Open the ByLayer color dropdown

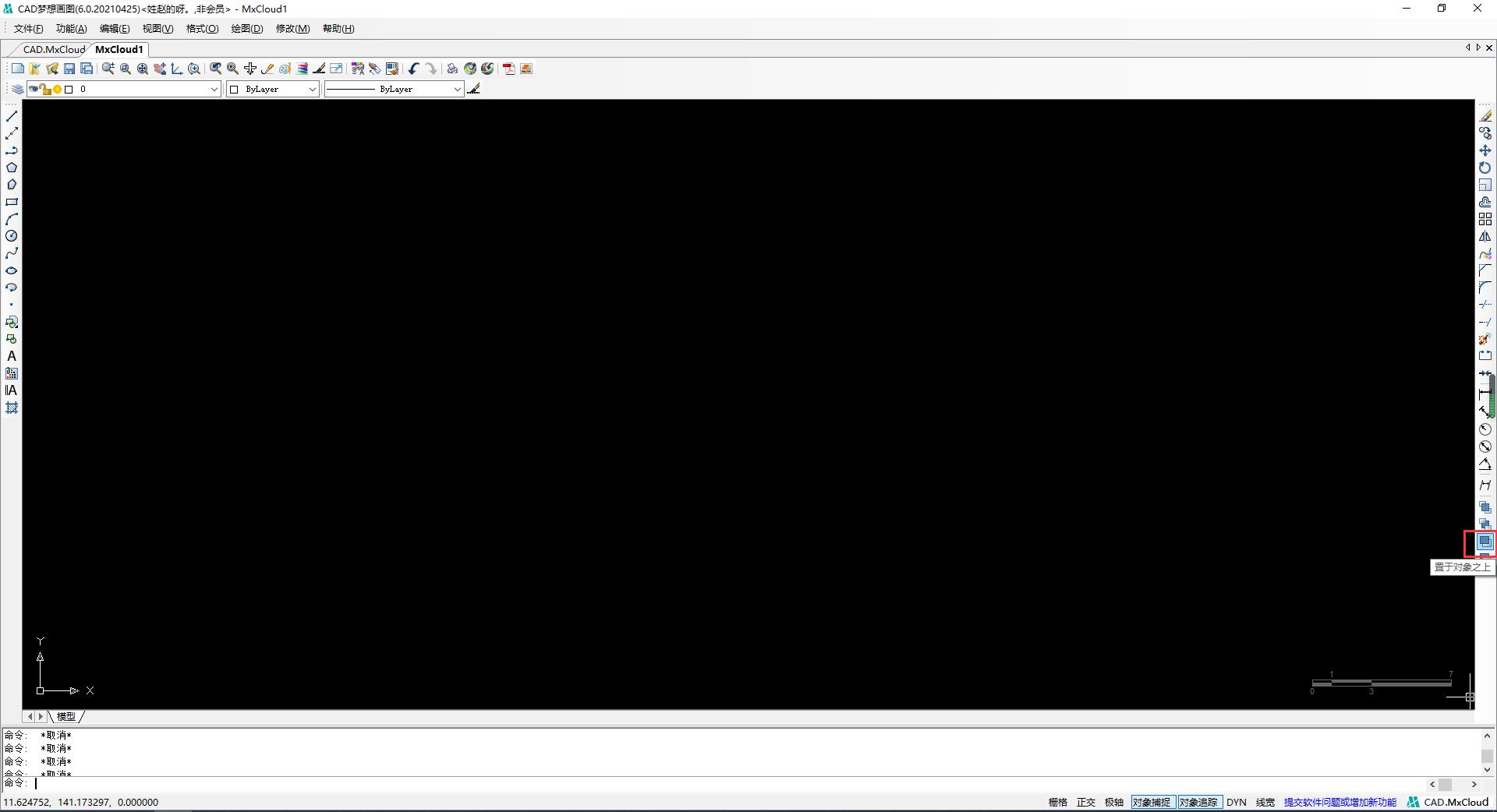[x=312, y=89]
